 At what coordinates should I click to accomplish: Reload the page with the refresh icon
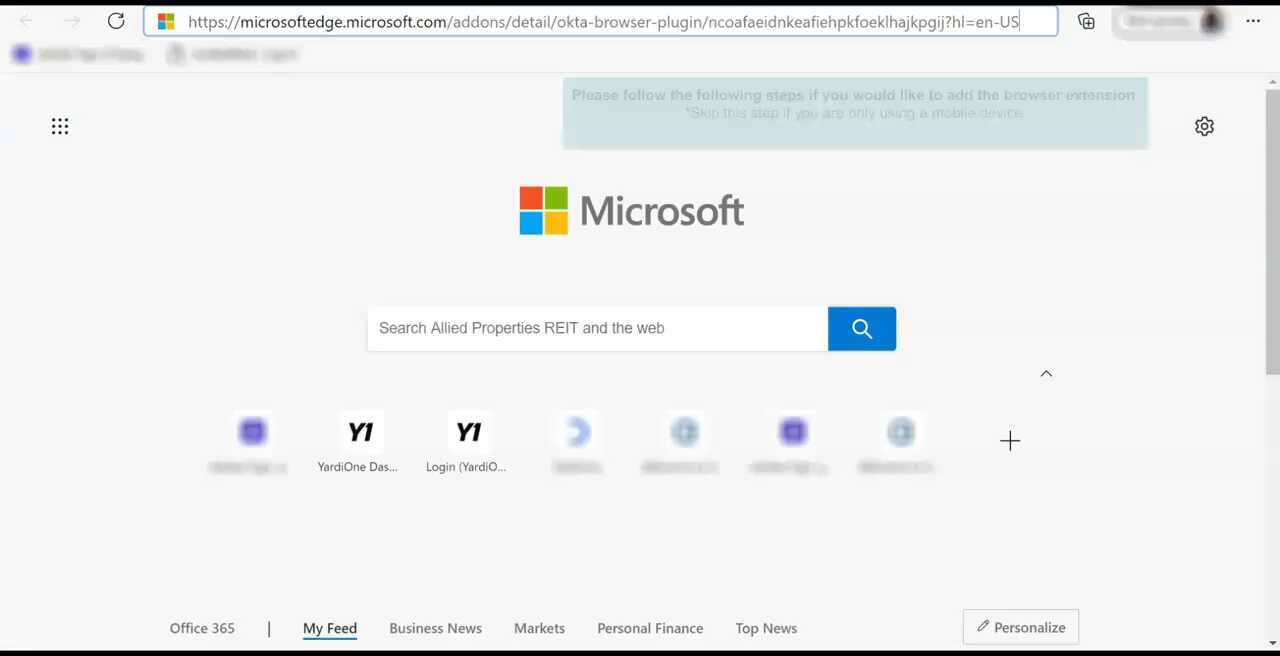tap(116, 21)
